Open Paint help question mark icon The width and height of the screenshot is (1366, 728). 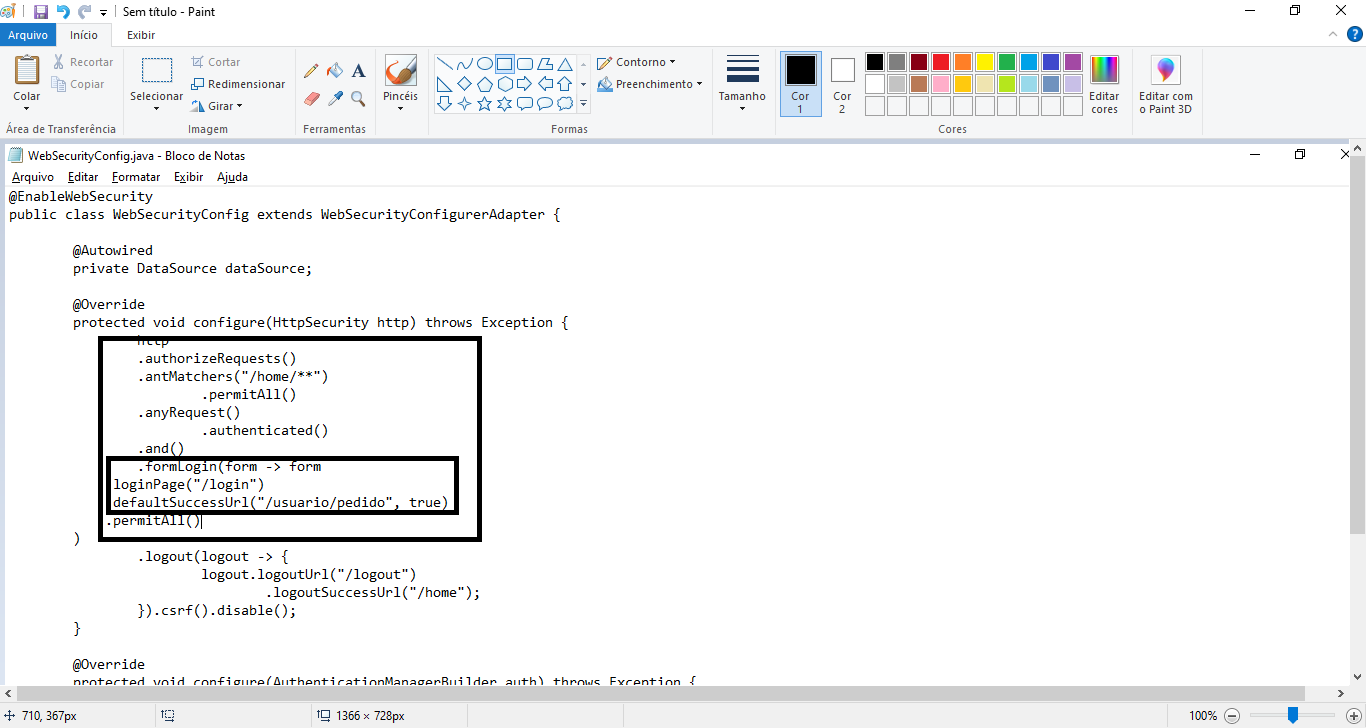tap(1356, 34)
